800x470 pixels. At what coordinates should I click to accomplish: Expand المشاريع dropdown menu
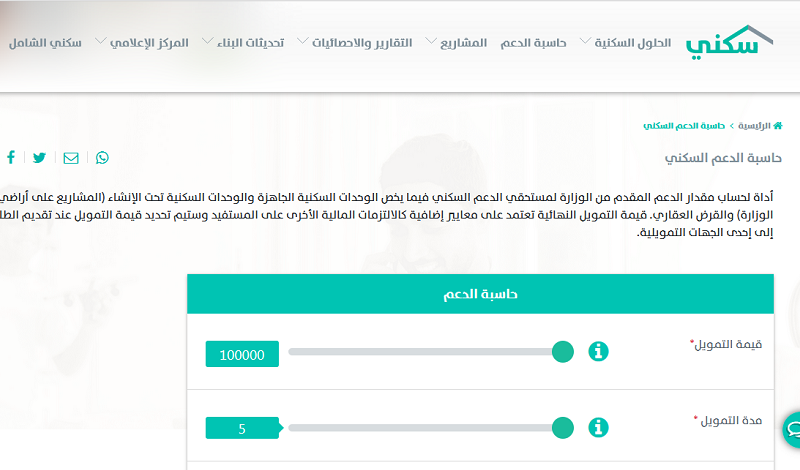click(x=456, y=43)
